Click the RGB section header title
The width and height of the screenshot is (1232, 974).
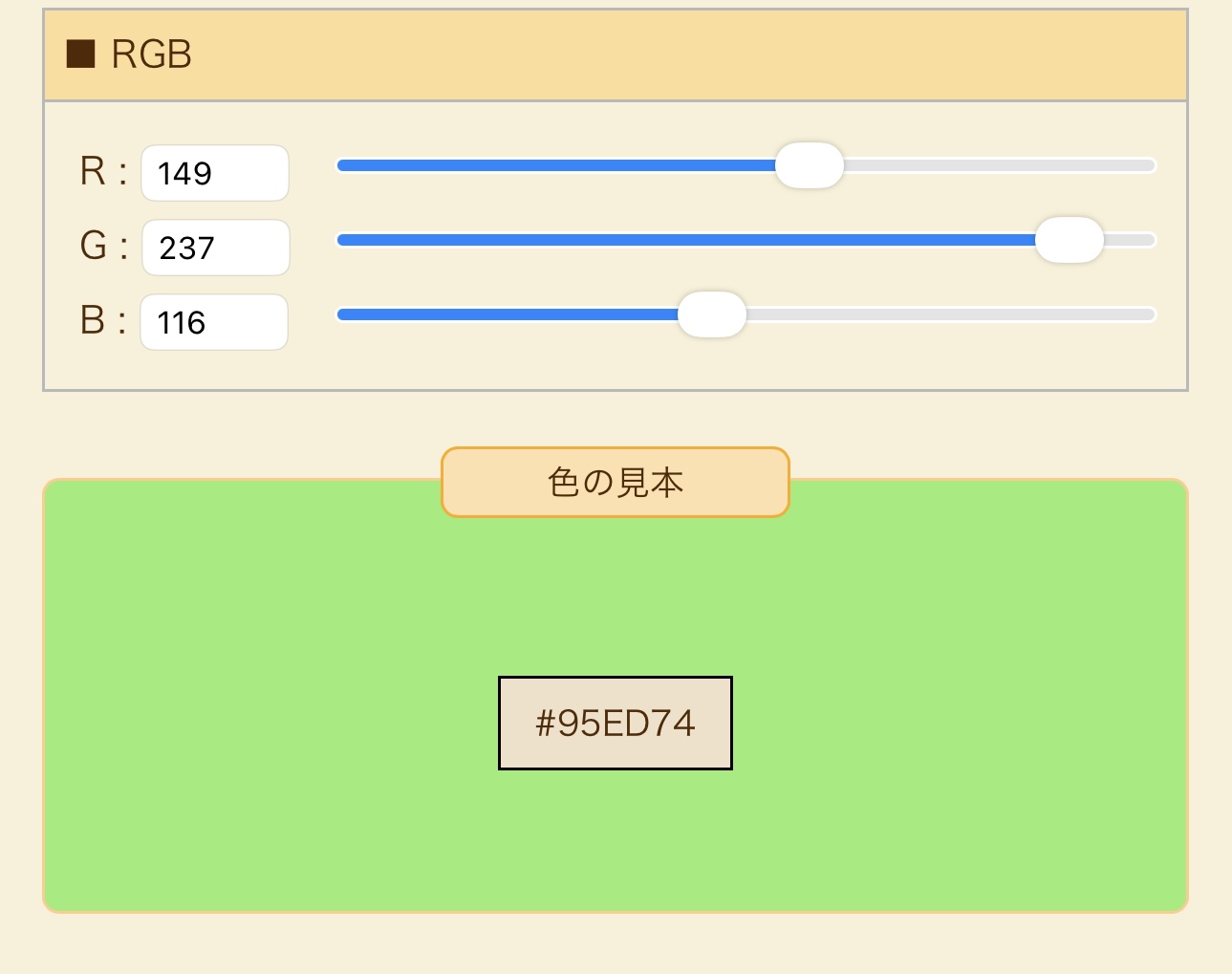[151, 54]
